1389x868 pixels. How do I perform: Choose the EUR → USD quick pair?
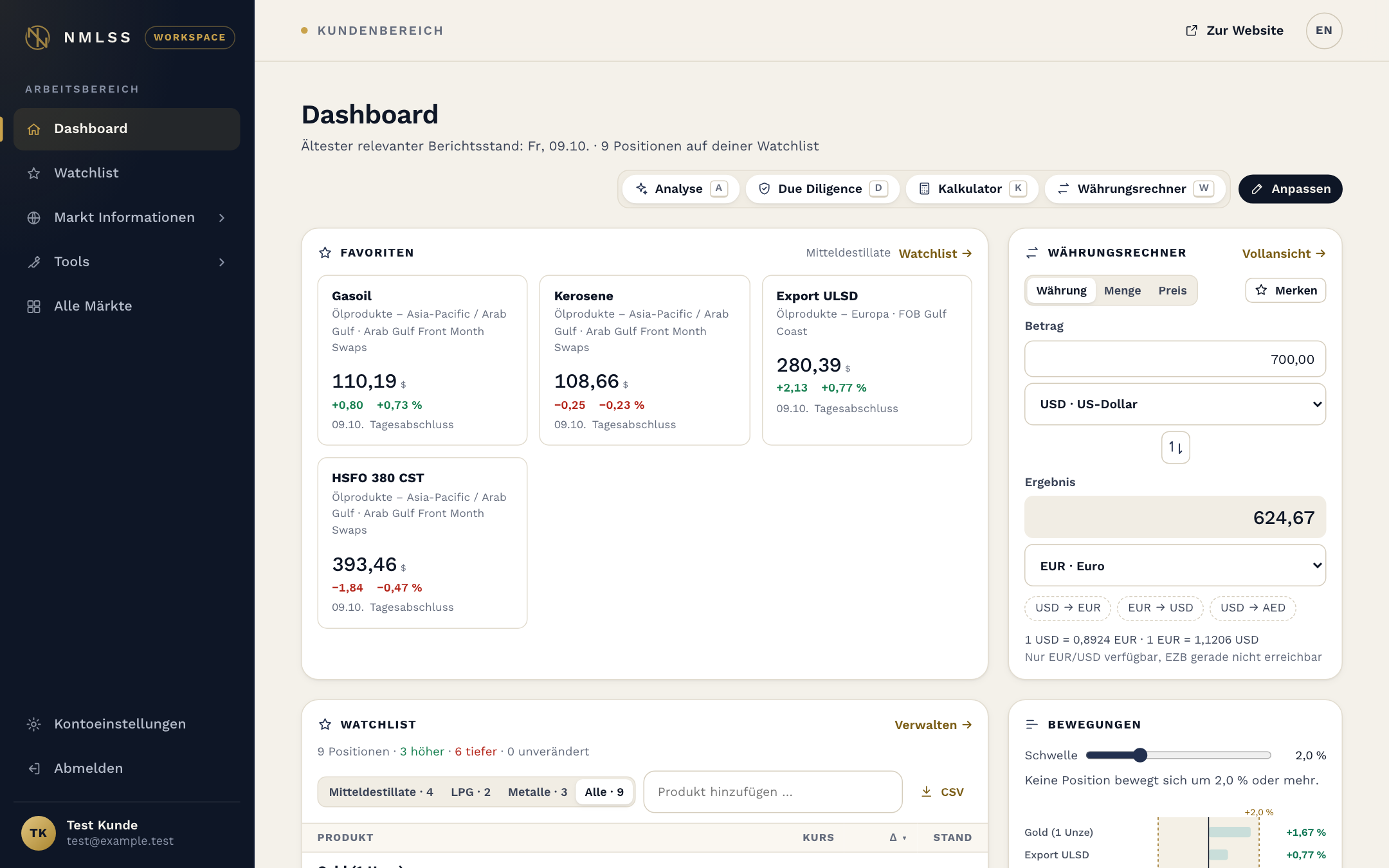[x=1161, y=608]
